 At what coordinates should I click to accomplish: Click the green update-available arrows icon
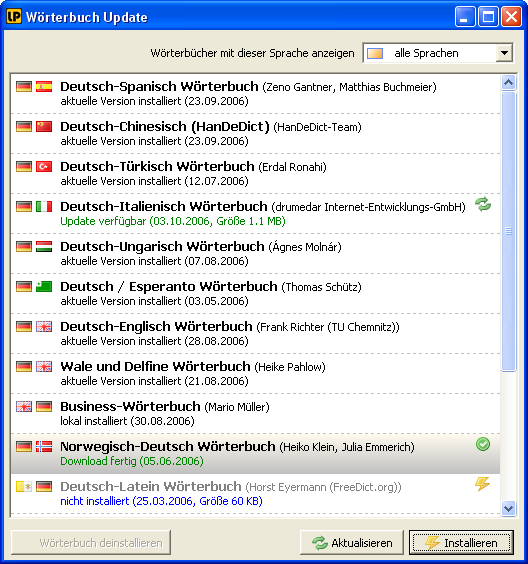[483, 204]
